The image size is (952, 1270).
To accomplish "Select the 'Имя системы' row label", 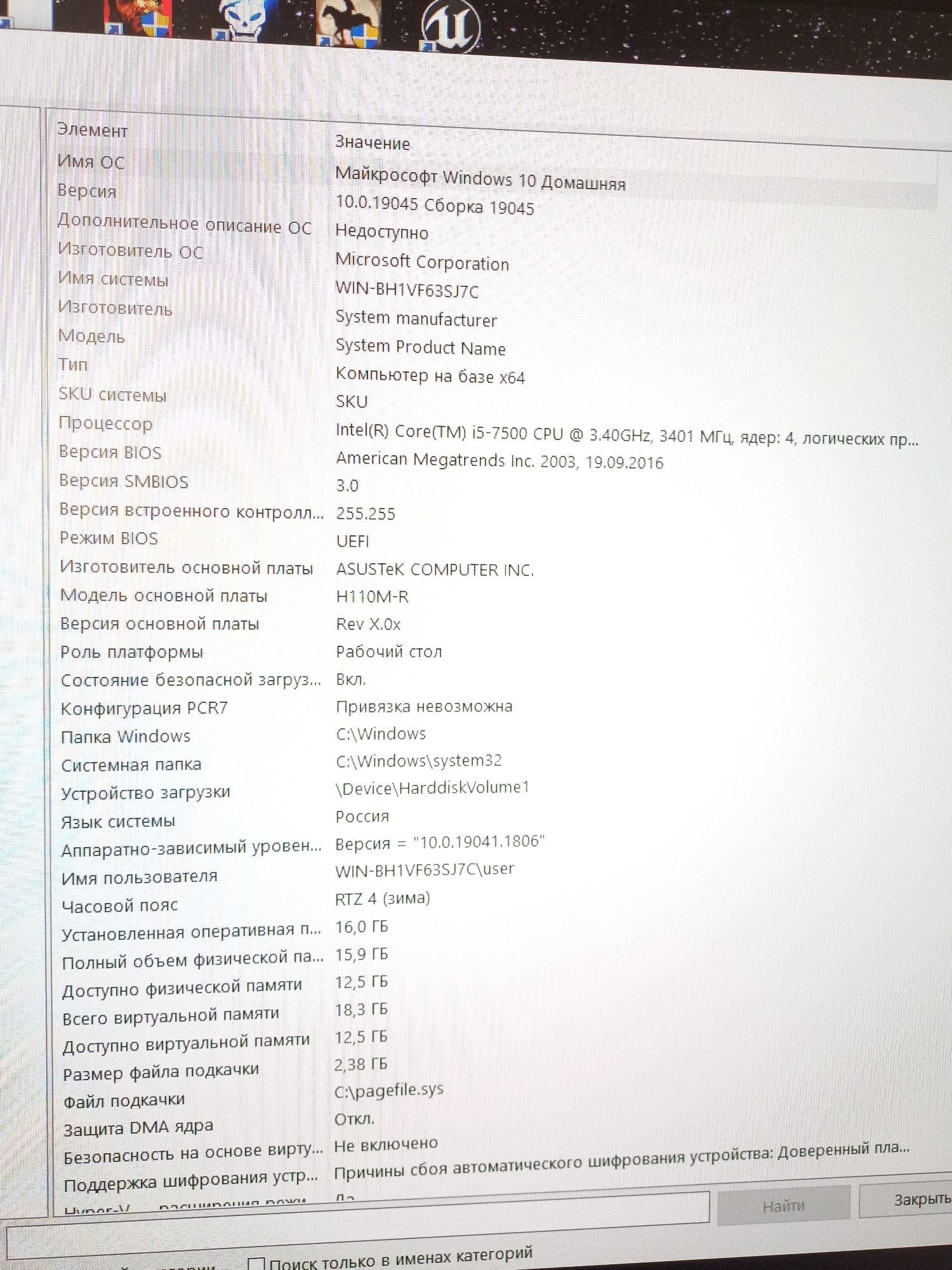I will [x=113, y=279].
